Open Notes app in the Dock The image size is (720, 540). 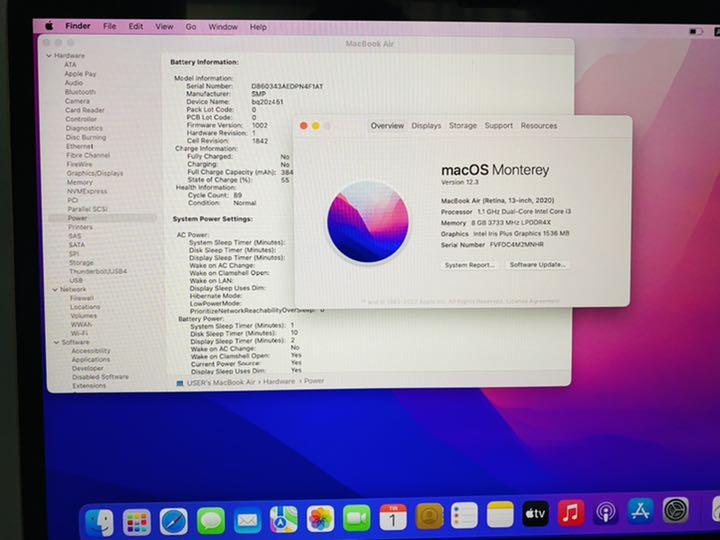(x=500, y=514)
